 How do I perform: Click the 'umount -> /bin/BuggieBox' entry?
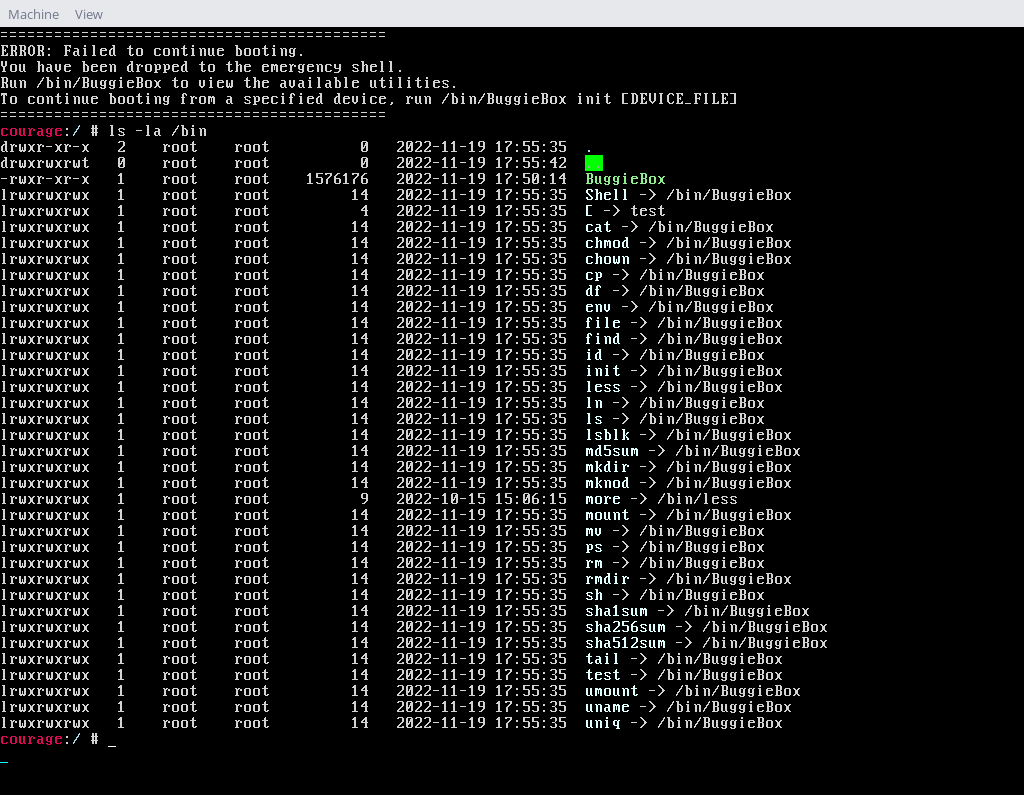pos(693,691)
